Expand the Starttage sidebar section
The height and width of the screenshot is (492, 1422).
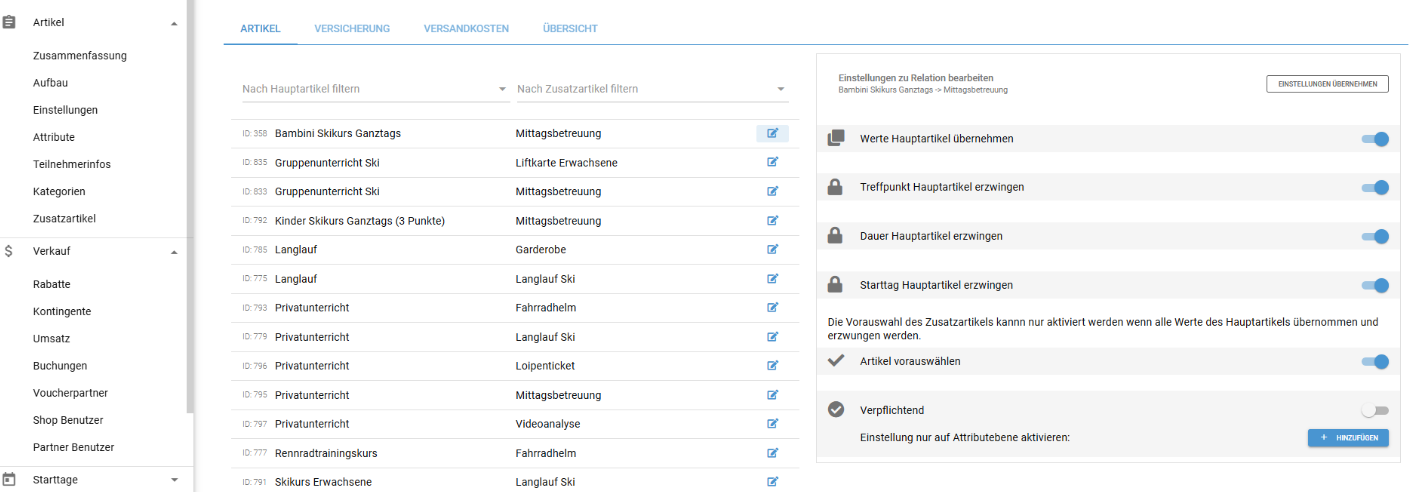[174, 480]
